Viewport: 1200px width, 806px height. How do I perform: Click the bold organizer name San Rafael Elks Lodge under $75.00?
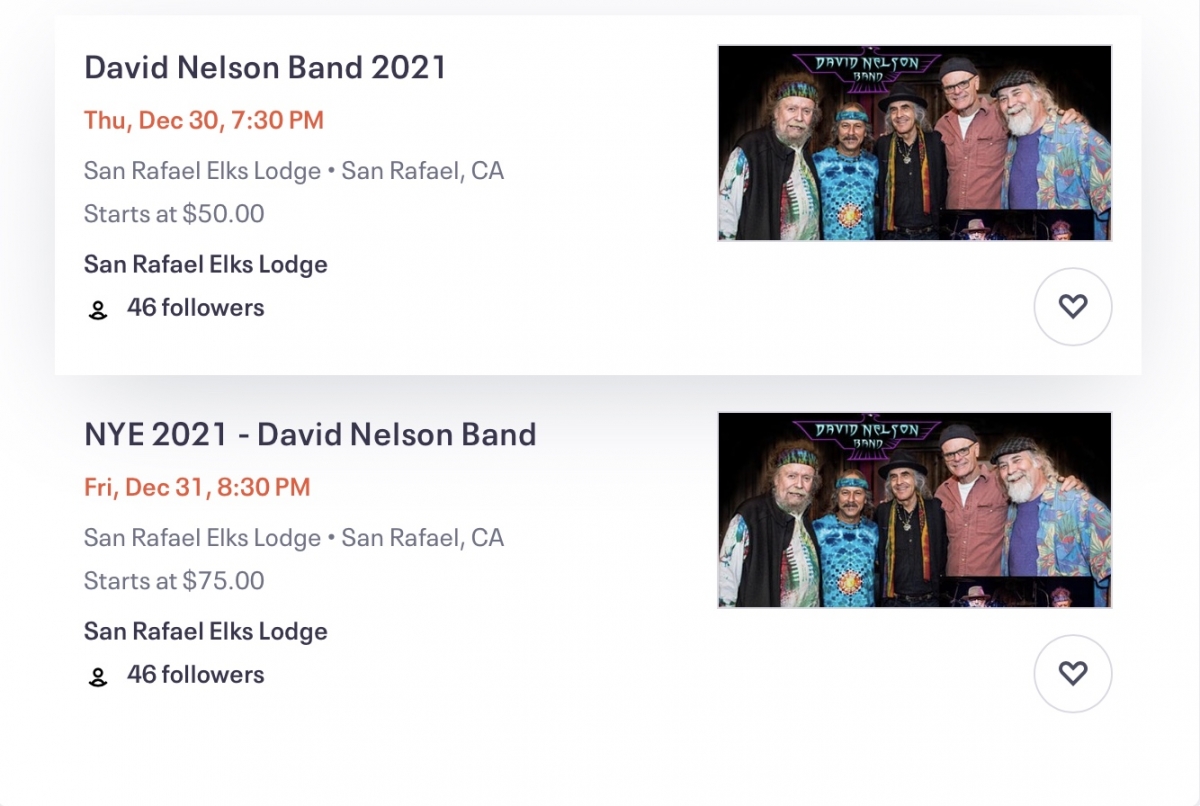pos(206,632)
